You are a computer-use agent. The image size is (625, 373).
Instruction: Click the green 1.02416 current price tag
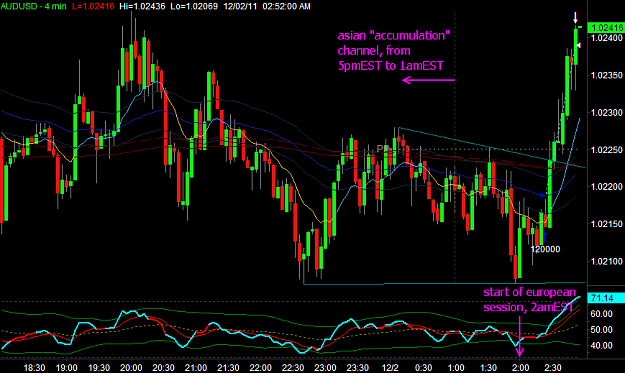pos(605,28)
